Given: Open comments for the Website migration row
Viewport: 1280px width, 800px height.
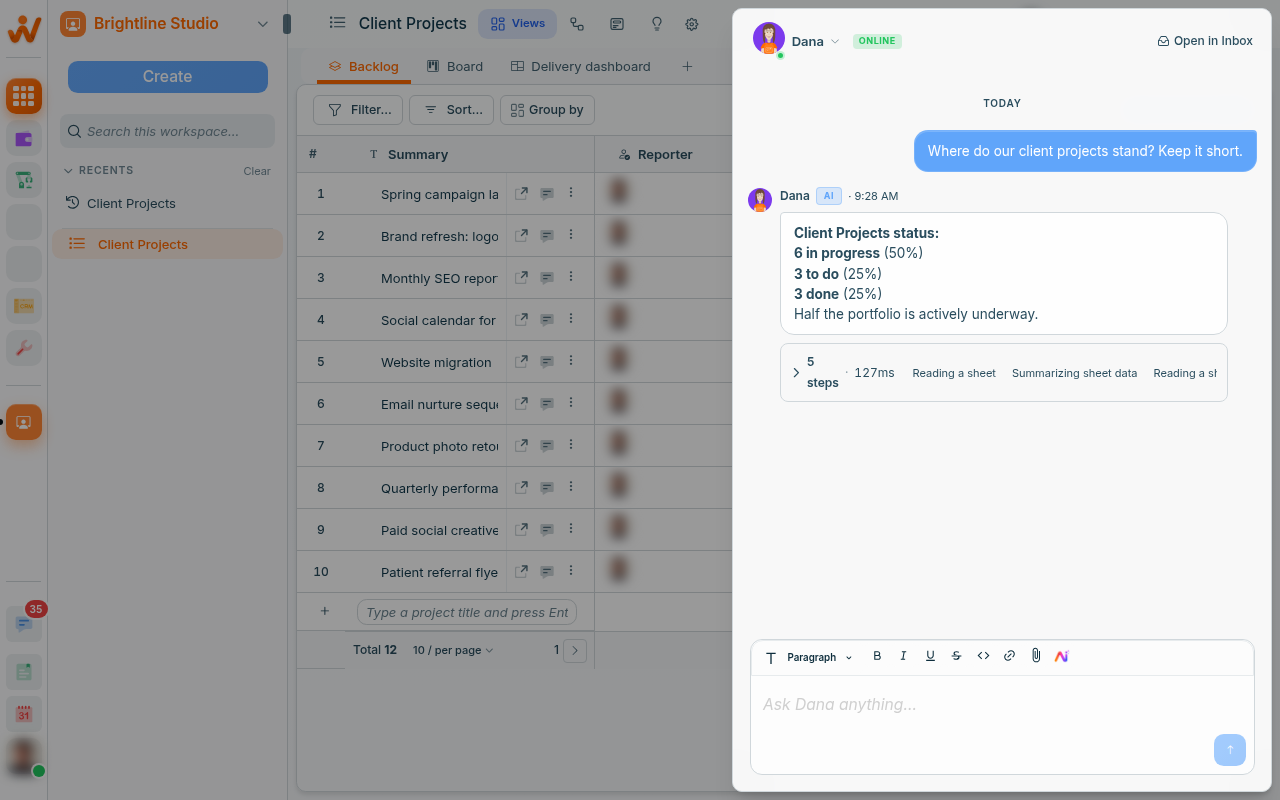Looking at the screenshot, I should pos(547,362).
